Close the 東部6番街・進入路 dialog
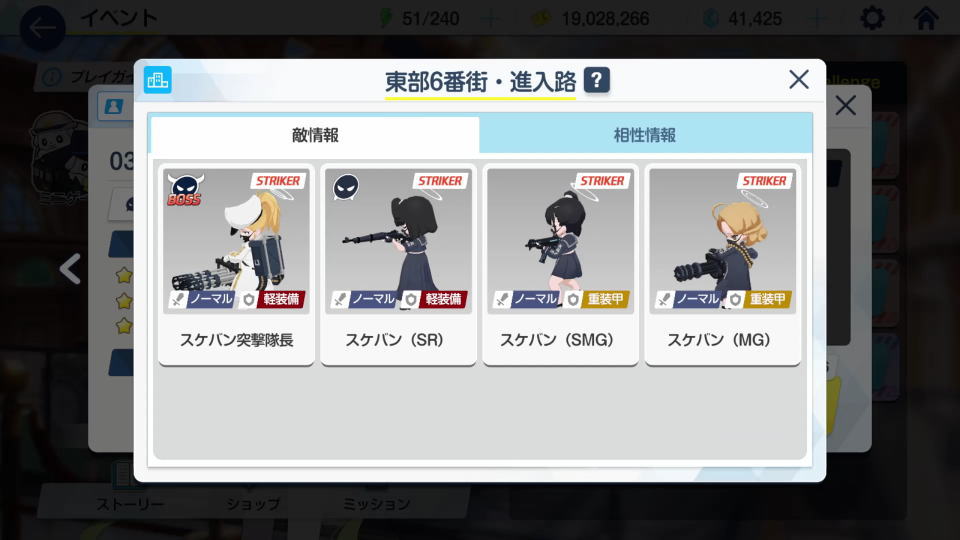Image resolution: width=960 pixels, height=540 pixels. [x=798, y=80]
